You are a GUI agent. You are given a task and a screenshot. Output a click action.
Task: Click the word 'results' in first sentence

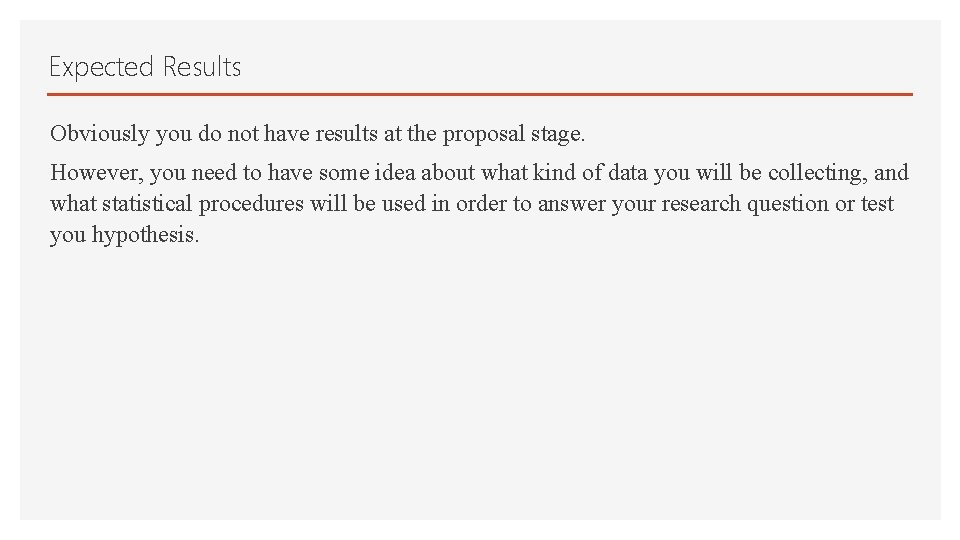point(347,133)
